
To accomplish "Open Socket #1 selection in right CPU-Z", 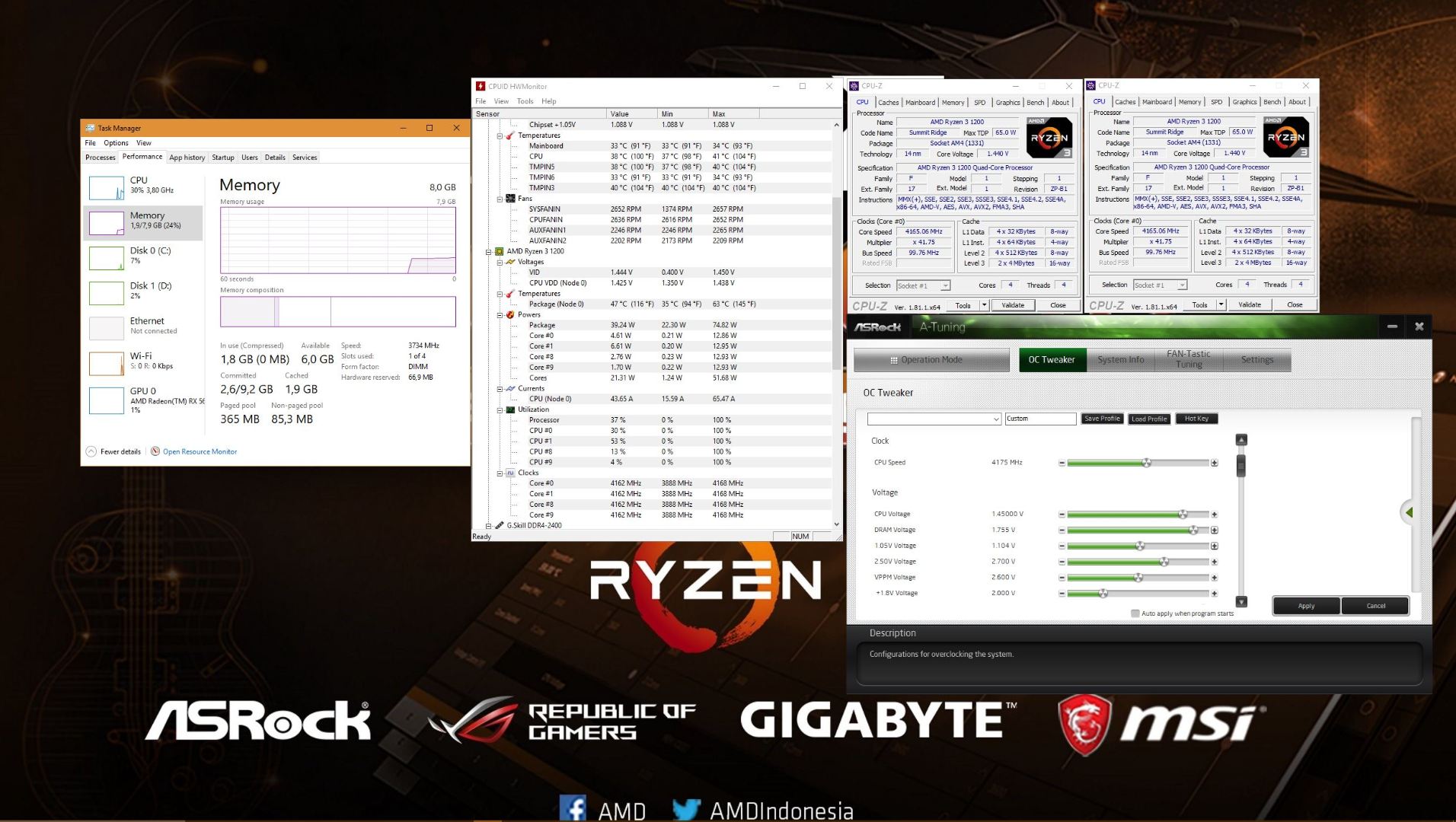I will [1160, 285].
